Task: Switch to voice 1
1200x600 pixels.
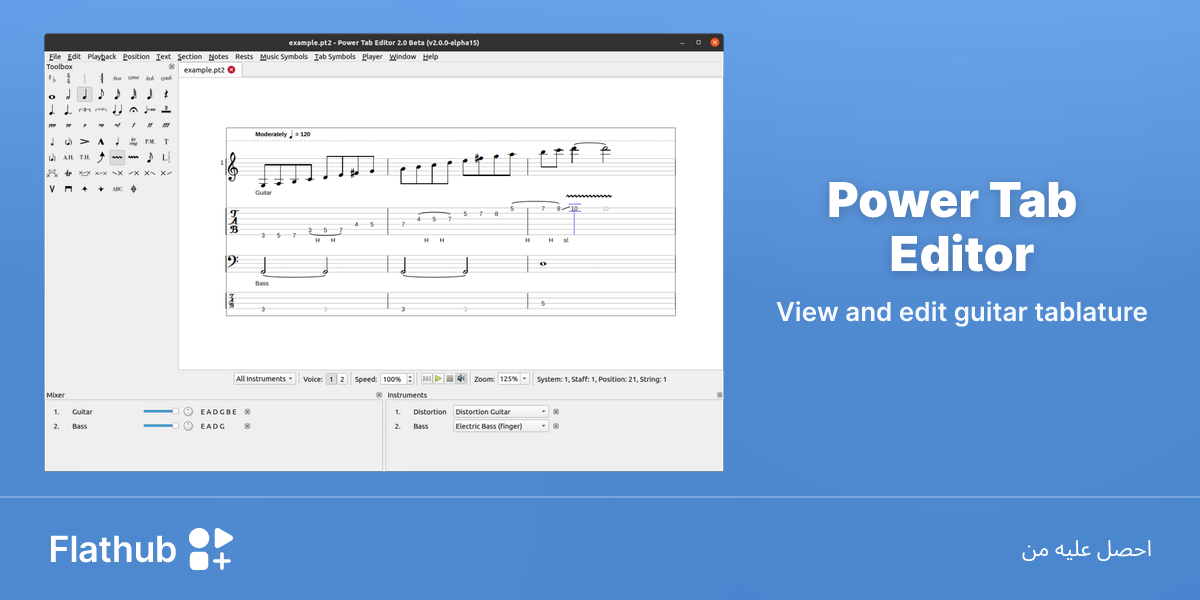Action: click(x=332, y=379)
